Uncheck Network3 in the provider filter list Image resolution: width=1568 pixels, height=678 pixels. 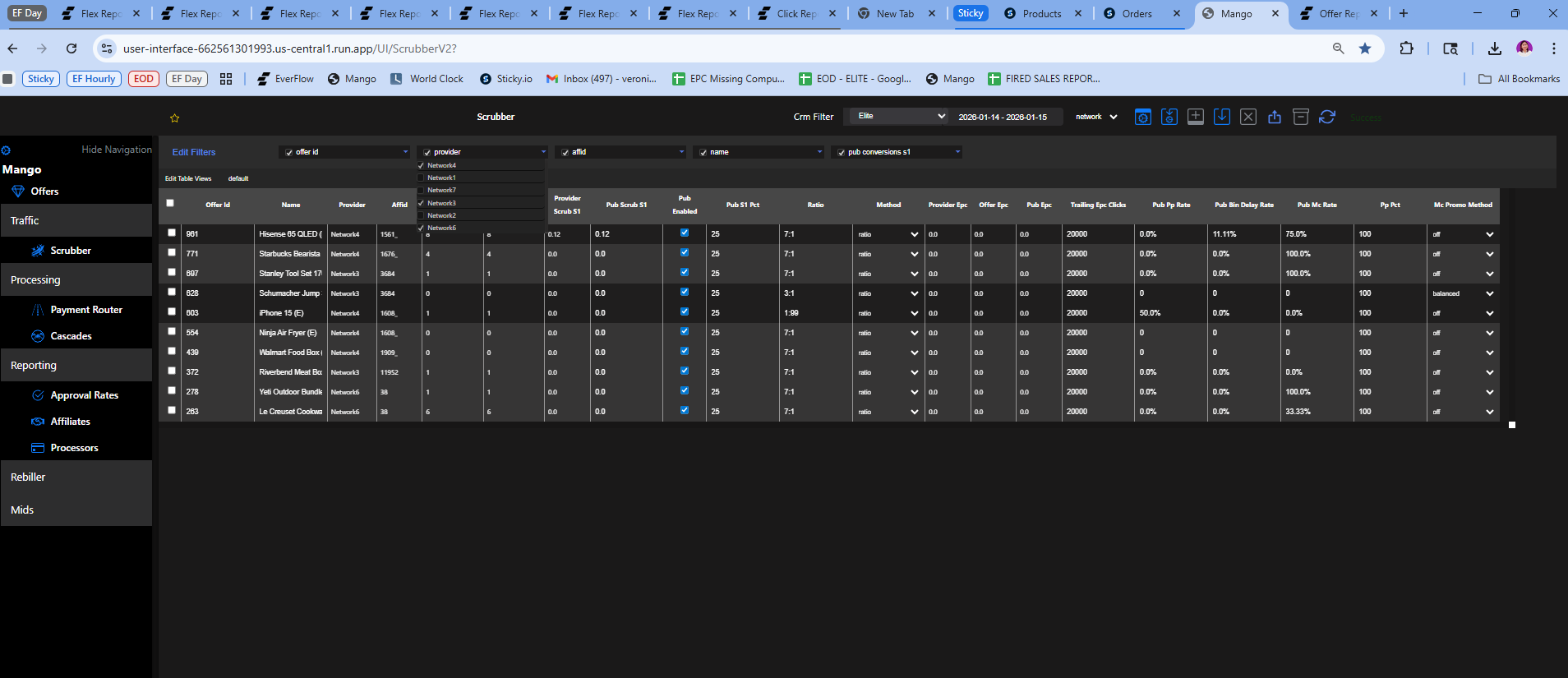[x=422, y=203]
